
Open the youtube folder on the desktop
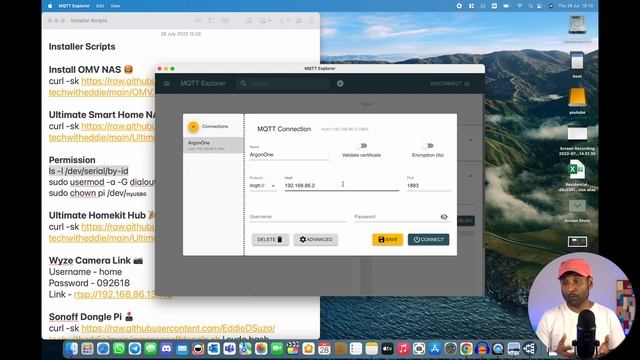(577, 98)
